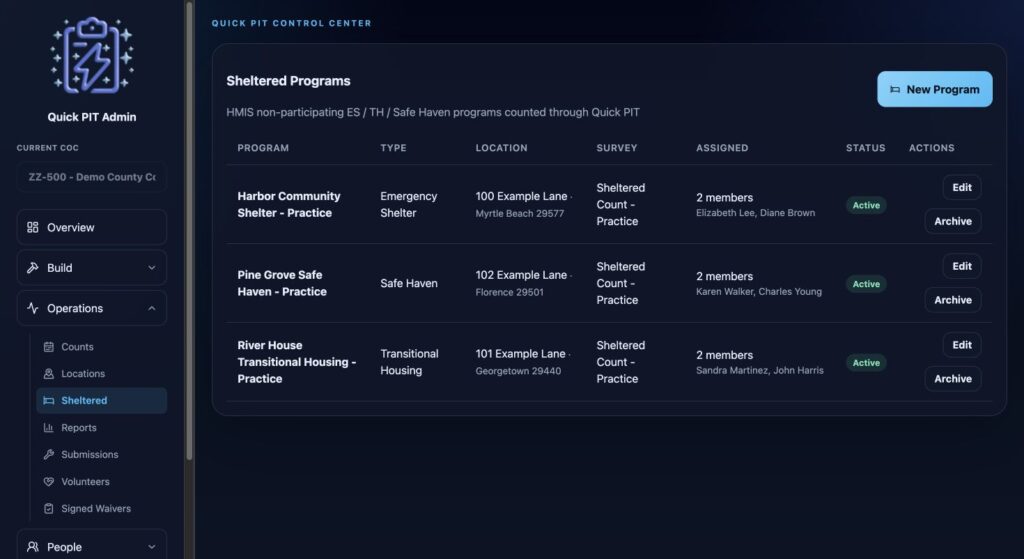Screen dimensions: 1024x559
Task: Archive Pine Grove Safe Haven - Practice
Action: [953, 300]
